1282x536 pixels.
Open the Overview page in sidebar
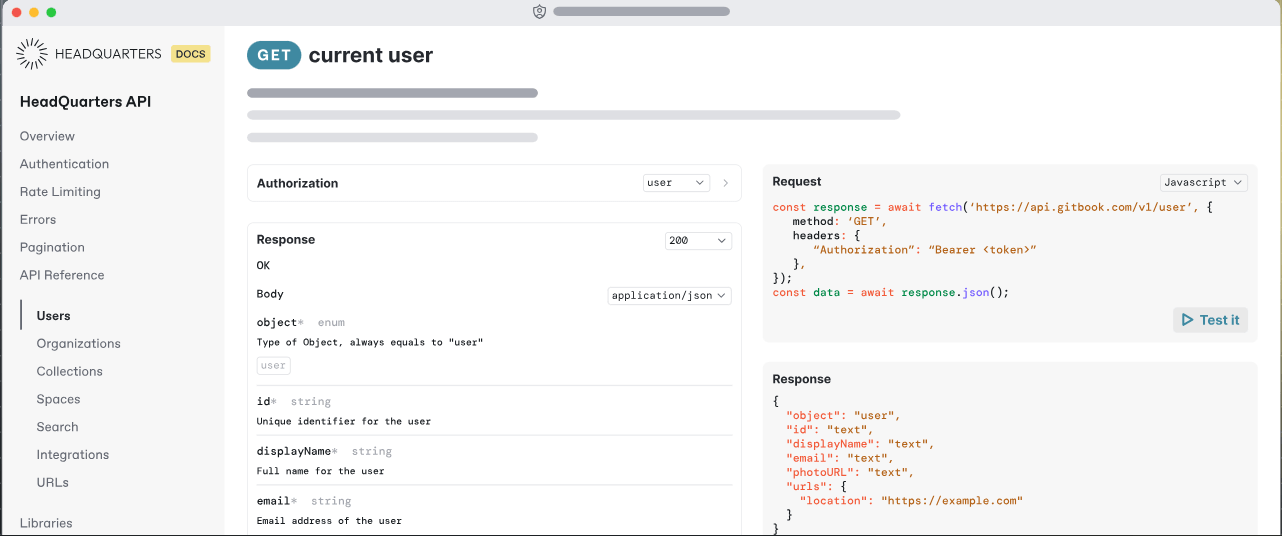pyautogui.click(x=47, y=136)
